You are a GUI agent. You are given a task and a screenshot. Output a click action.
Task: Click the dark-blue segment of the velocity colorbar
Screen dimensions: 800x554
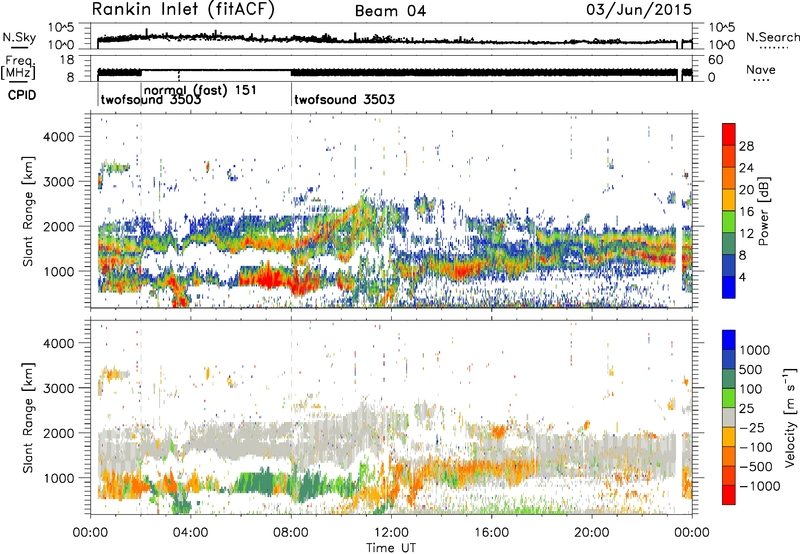[x=729, y=359]
